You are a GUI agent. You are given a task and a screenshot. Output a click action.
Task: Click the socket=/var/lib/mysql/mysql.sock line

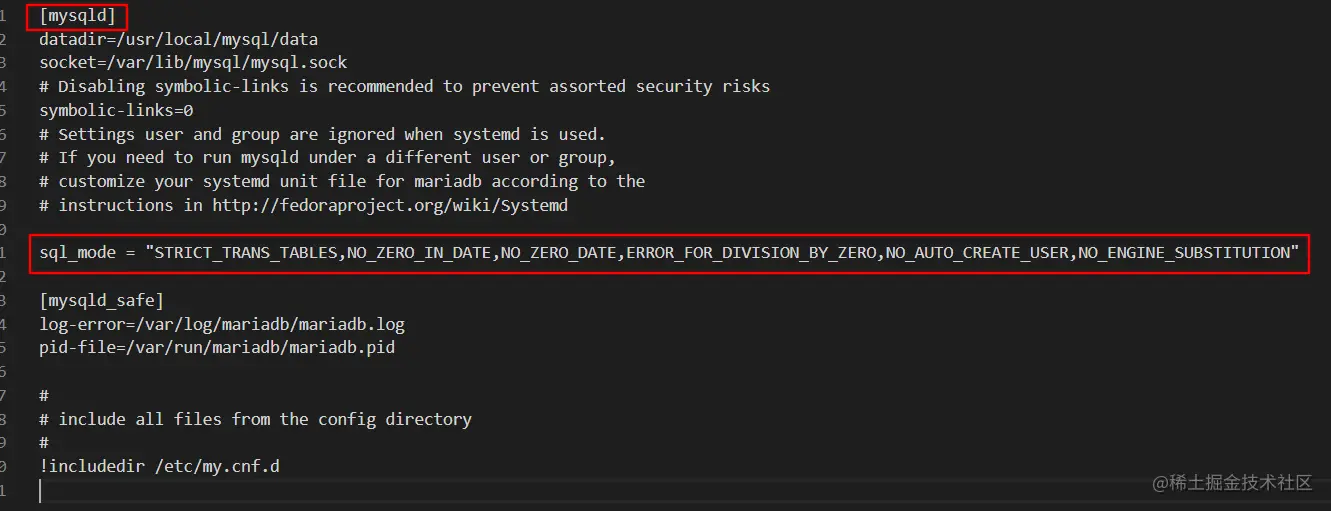coord(193,63)
